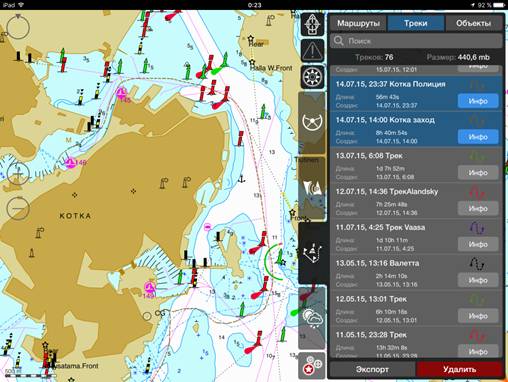Open Инфо for Котка заход track
Image resolution: width=508 pixels, height=382 pixels.
pos(478,137)
